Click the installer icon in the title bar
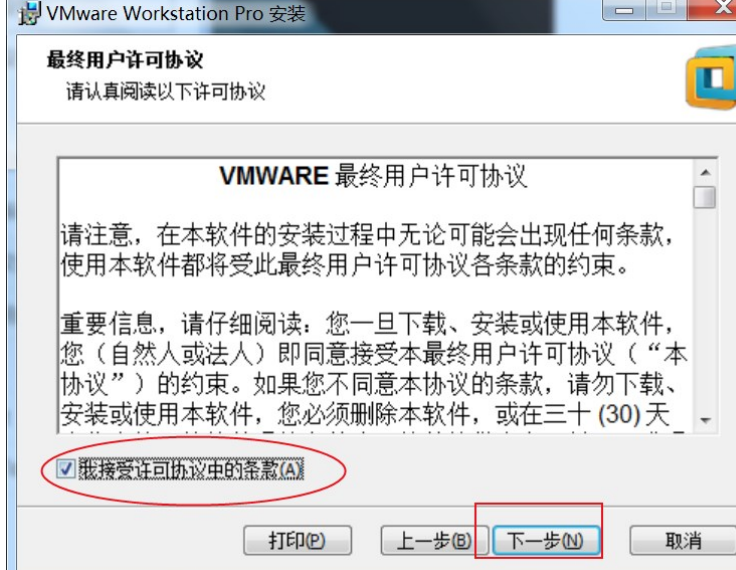This screenshot has width=736, height=570. click(30, 13)
